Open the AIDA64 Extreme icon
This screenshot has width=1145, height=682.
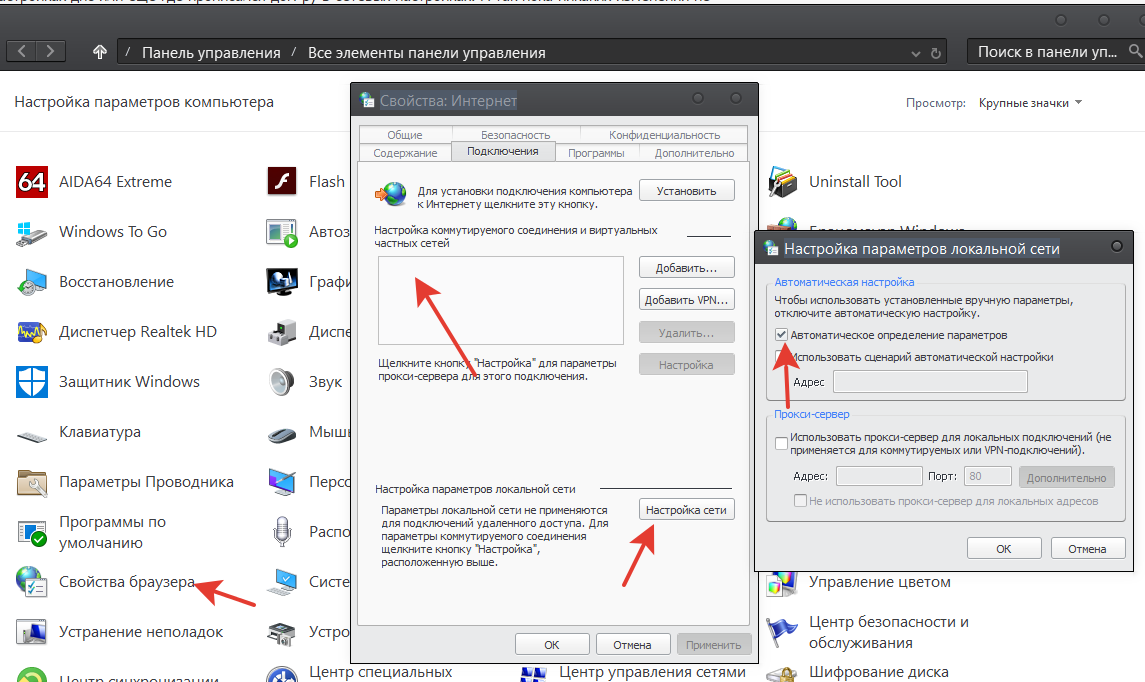(x=32, y=182)
